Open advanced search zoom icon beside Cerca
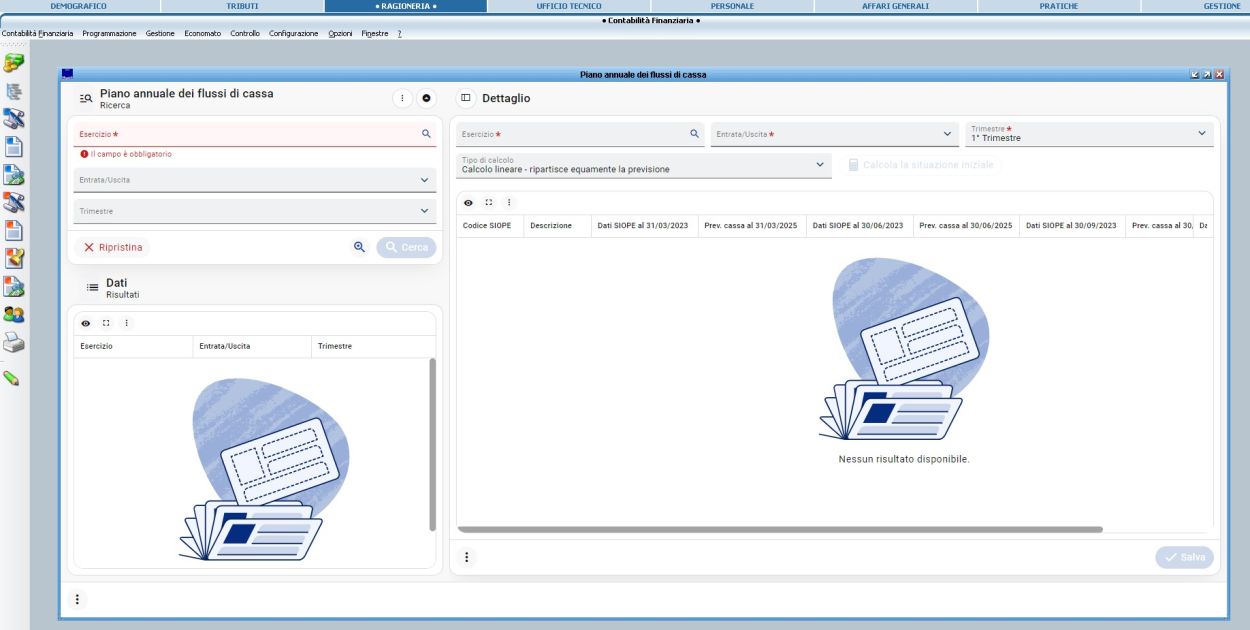The height and width of the screenshot is (630, 1250). tap(359, 247)
